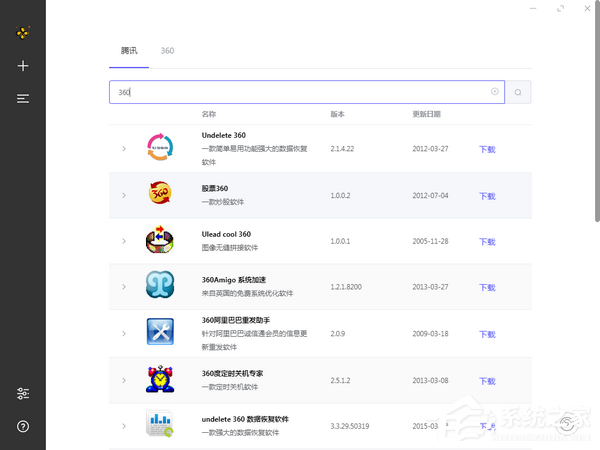600x450 pixels.
Task: Click 下载 for 360Amigo 系统加速
Action: 487,287
